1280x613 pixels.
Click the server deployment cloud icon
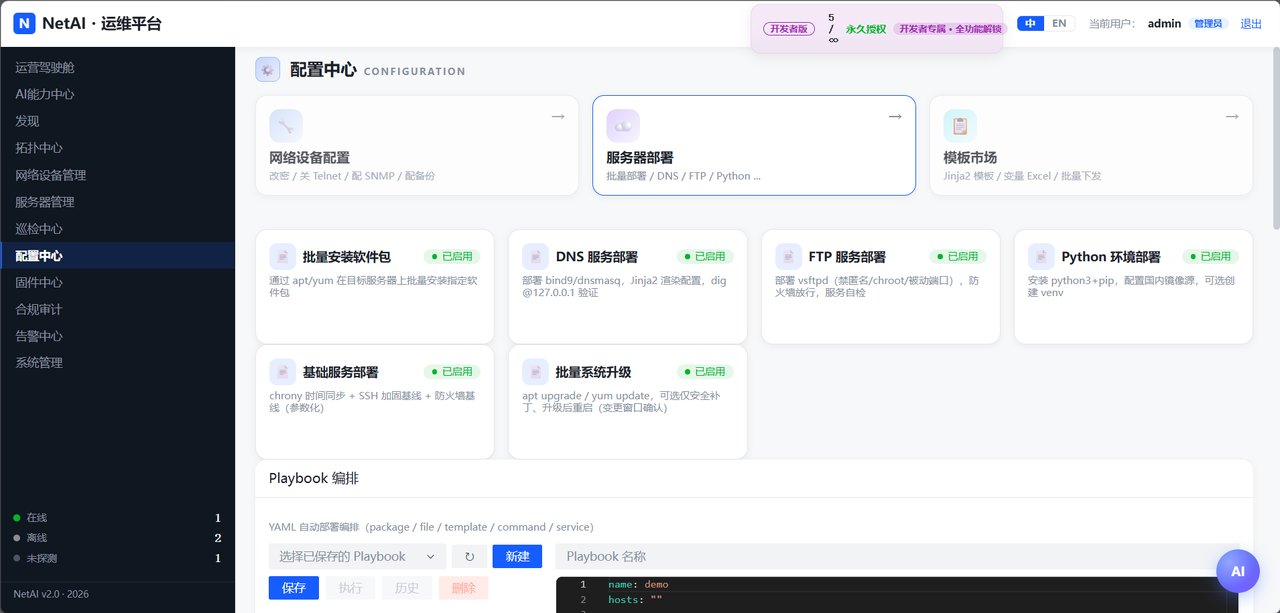(623, 126)
